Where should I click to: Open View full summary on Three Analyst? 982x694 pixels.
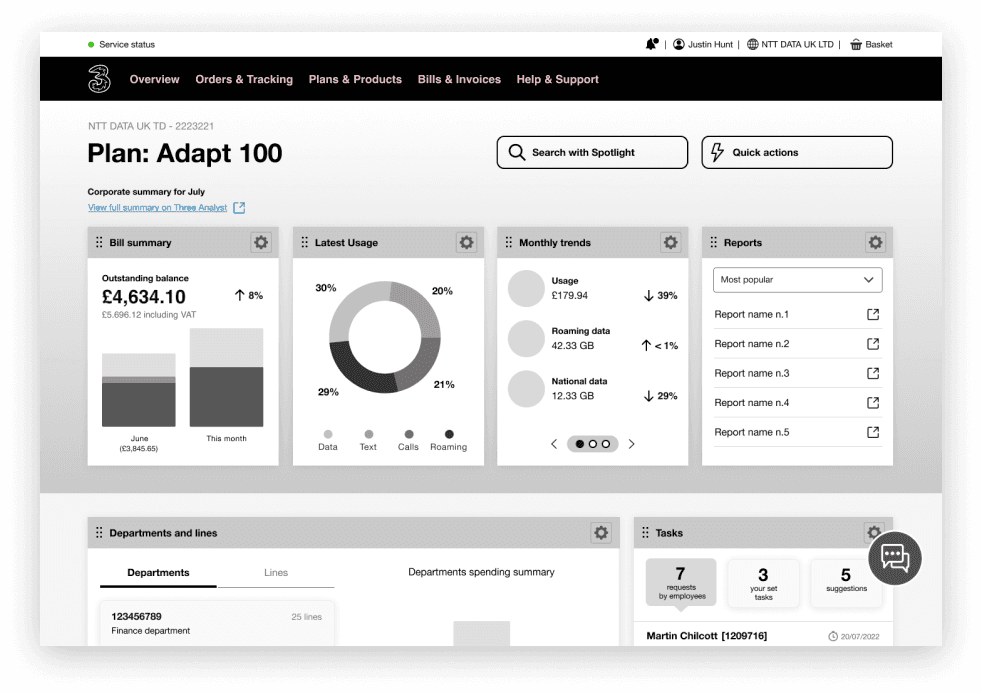(157, 208)
